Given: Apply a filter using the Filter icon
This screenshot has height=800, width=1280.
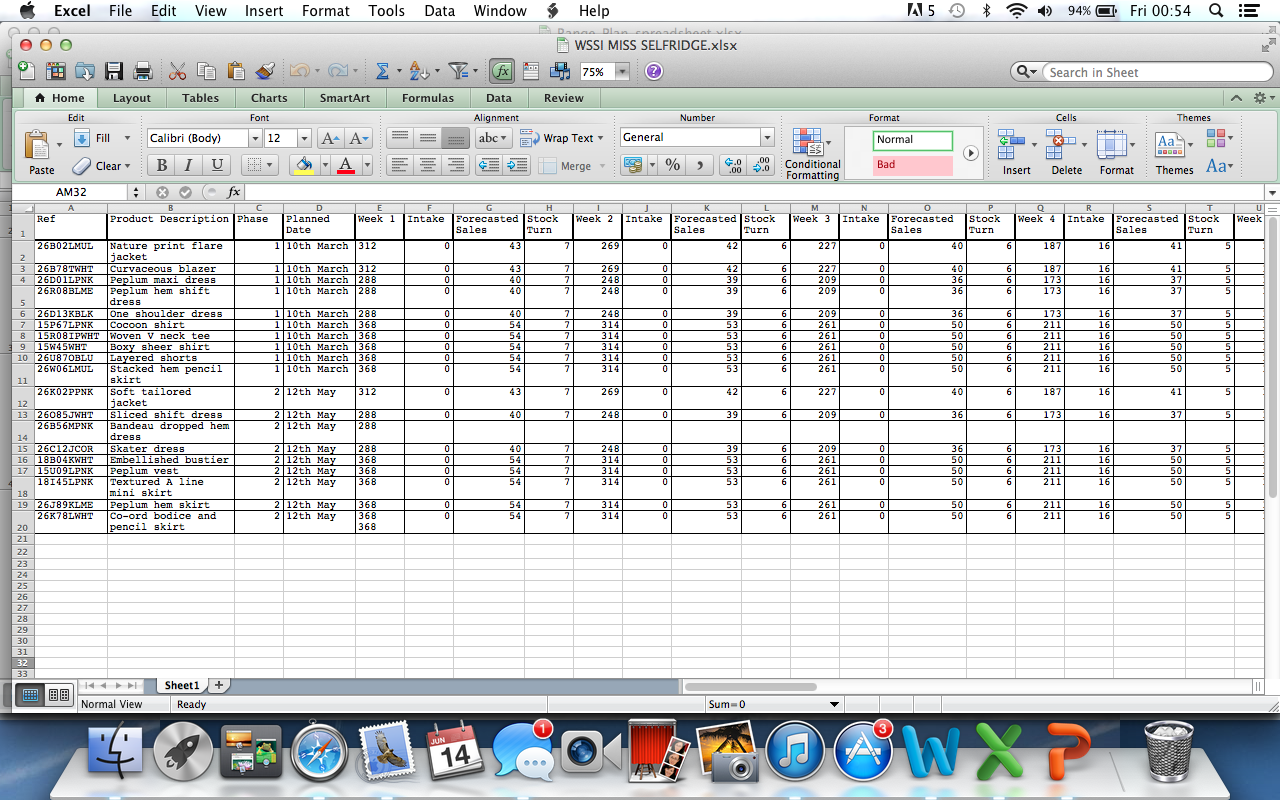Looking at the screenshot, I should pos(458,71).
